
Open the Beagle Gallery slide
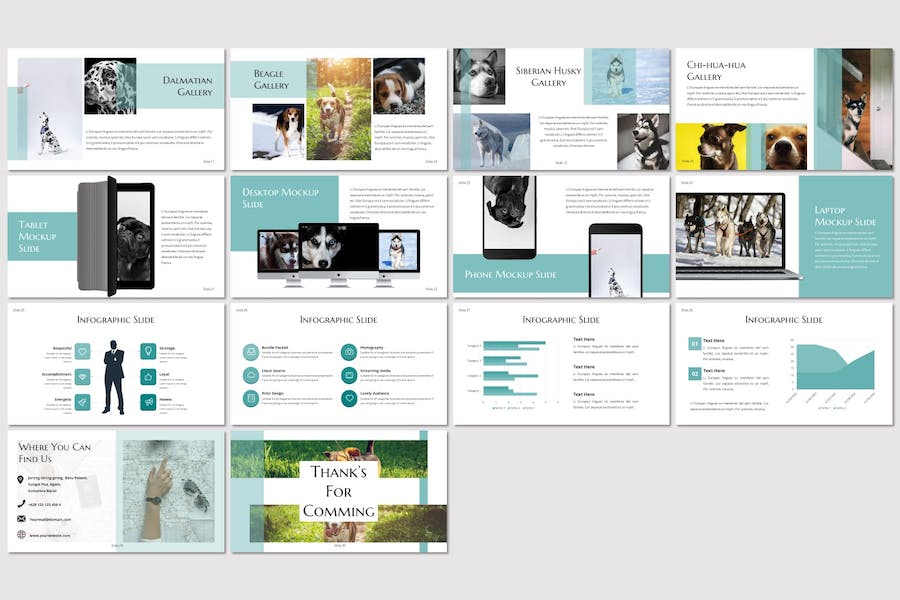pyautogui.click(x=339, y=109)
